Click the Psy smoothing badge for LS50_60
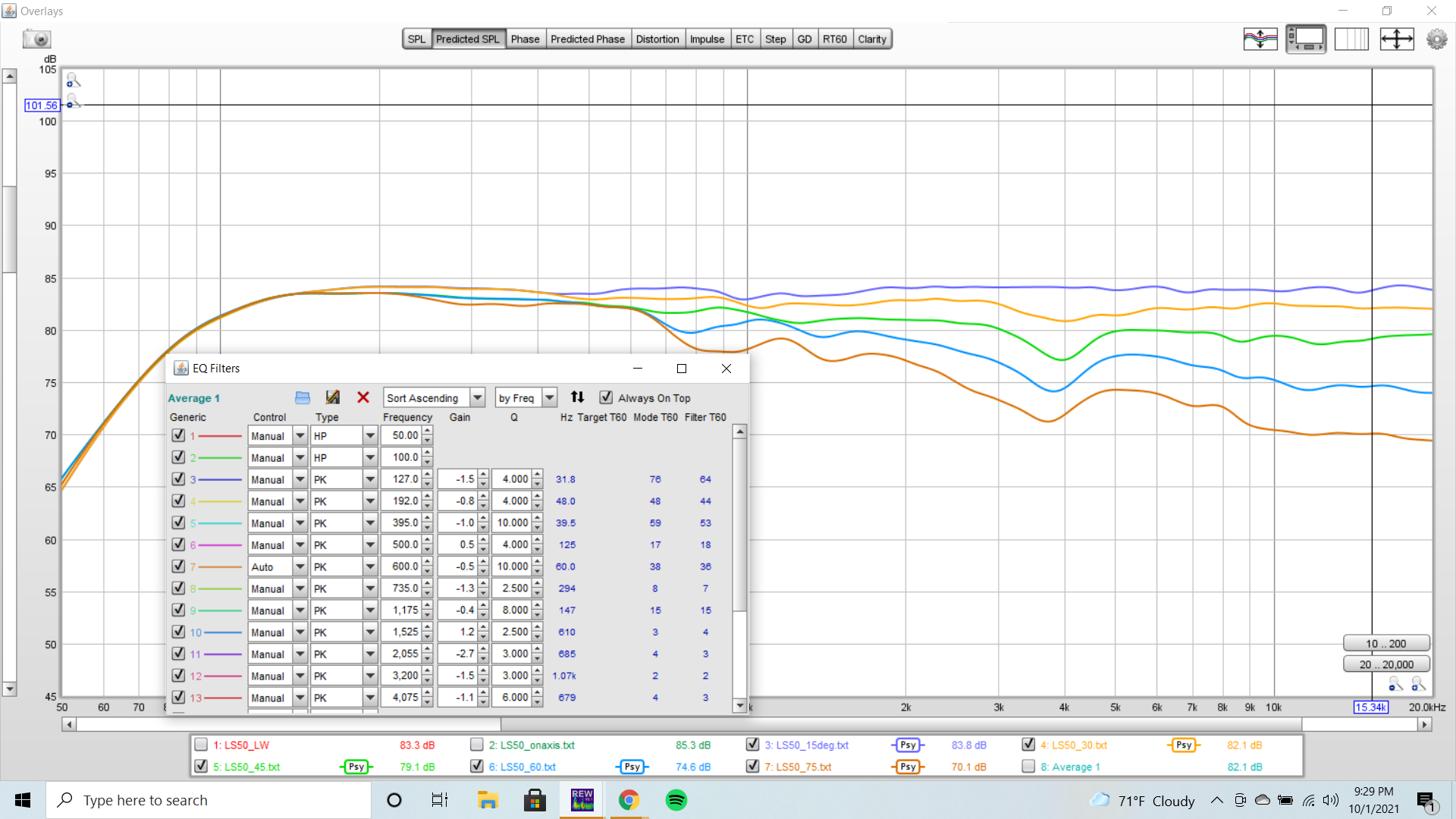This screenshot has width=1456, height=819. 632,767
